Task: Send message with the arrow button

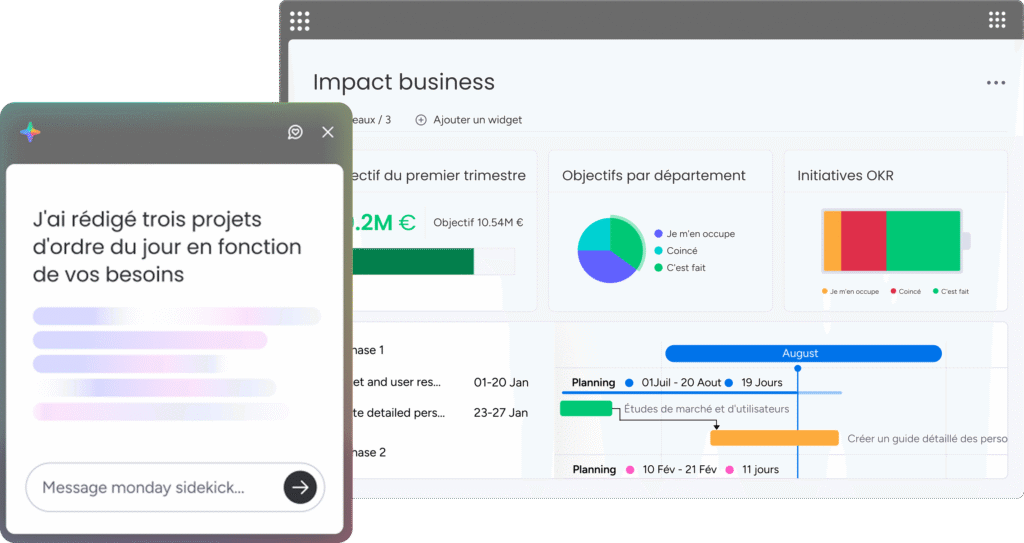Action: point(300,487)
